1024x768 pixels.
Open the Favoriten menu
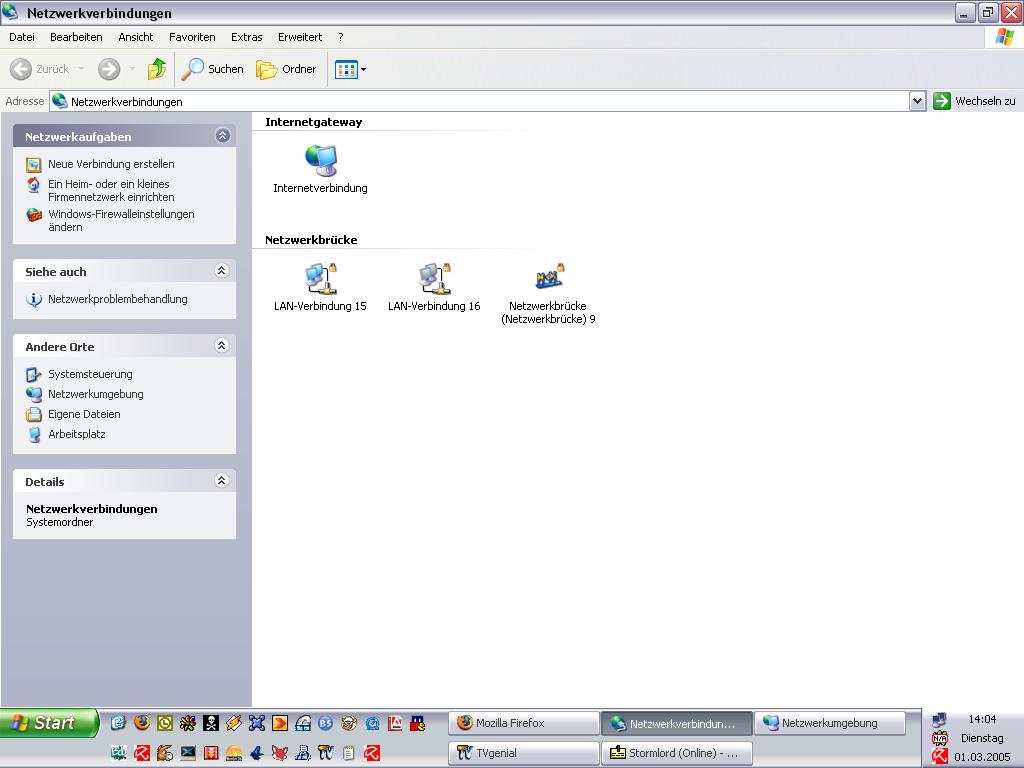click(192, 37)
